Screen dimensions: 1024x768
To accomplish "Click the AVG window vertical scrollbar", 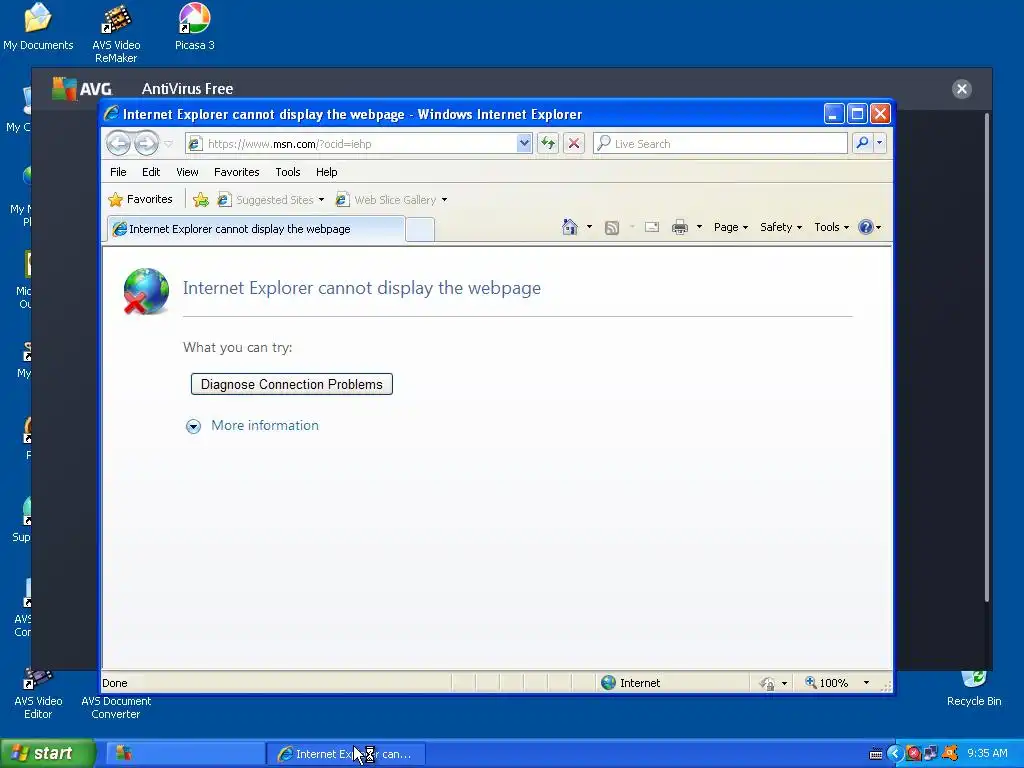I will click(987, 357).
